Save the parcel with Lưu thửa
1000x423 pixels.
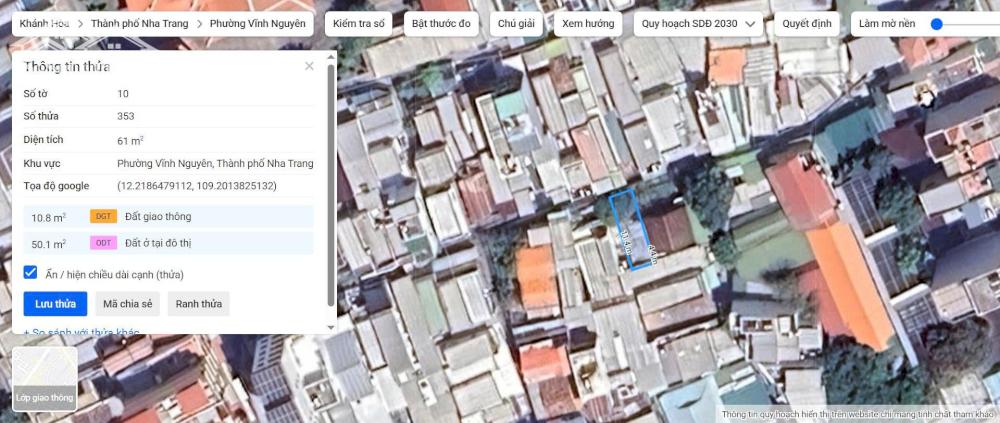(x=55, y=304)
